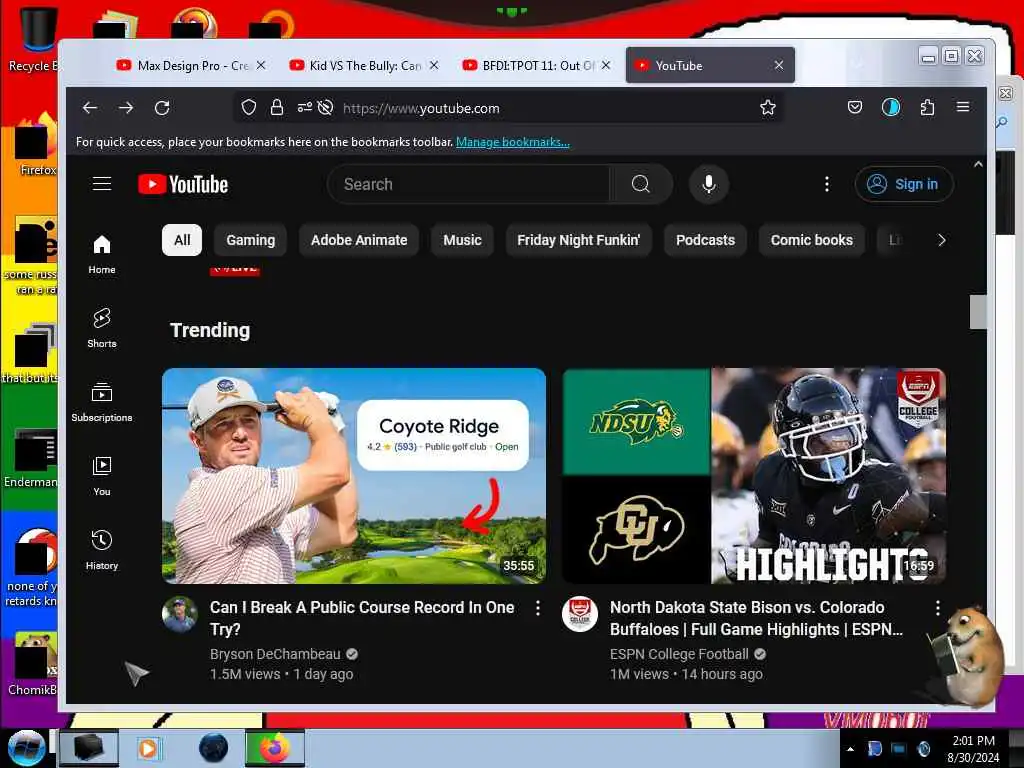Close the BFDI:TPOT 11 tab
The width and height of the screenshot is (1024, 768).
pyautogui.click(x=606, y=65)
